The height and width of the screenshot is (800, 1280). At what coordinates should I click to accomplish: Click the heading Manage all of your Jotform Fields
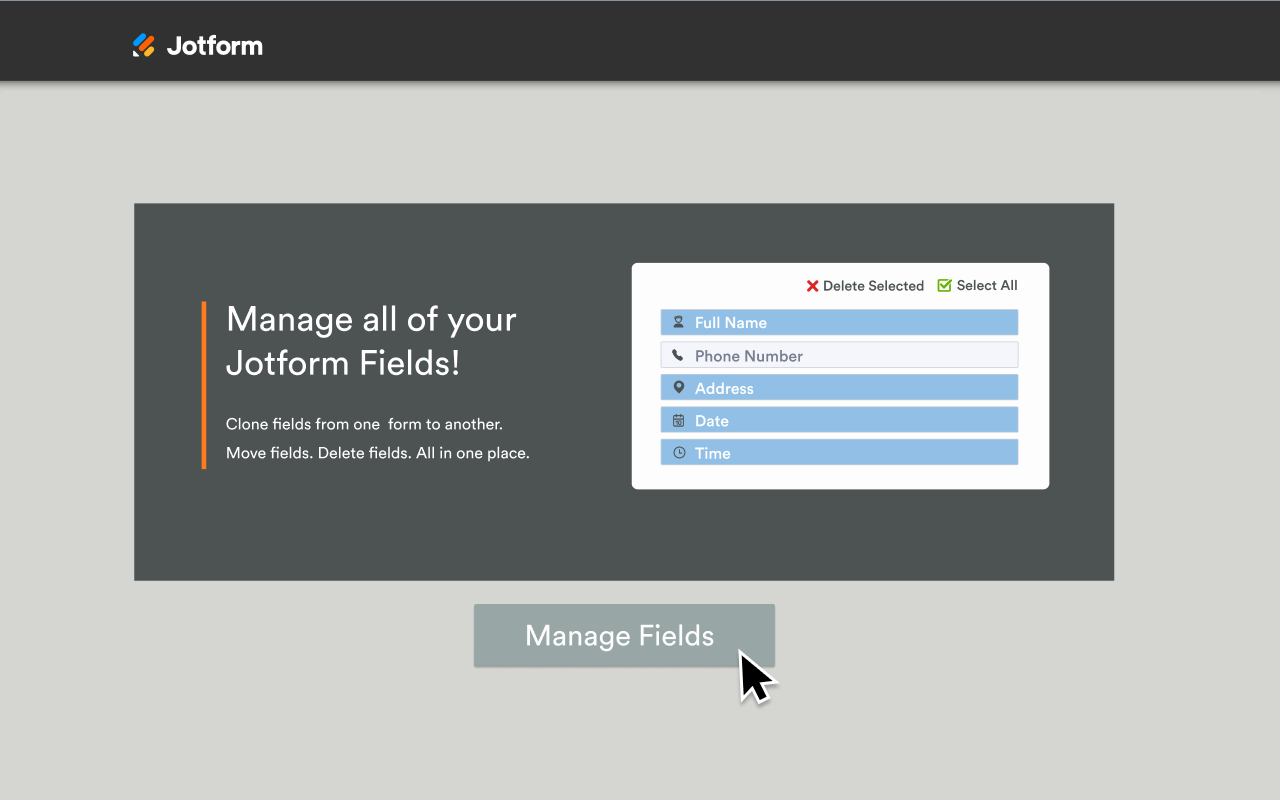point(371,340)
